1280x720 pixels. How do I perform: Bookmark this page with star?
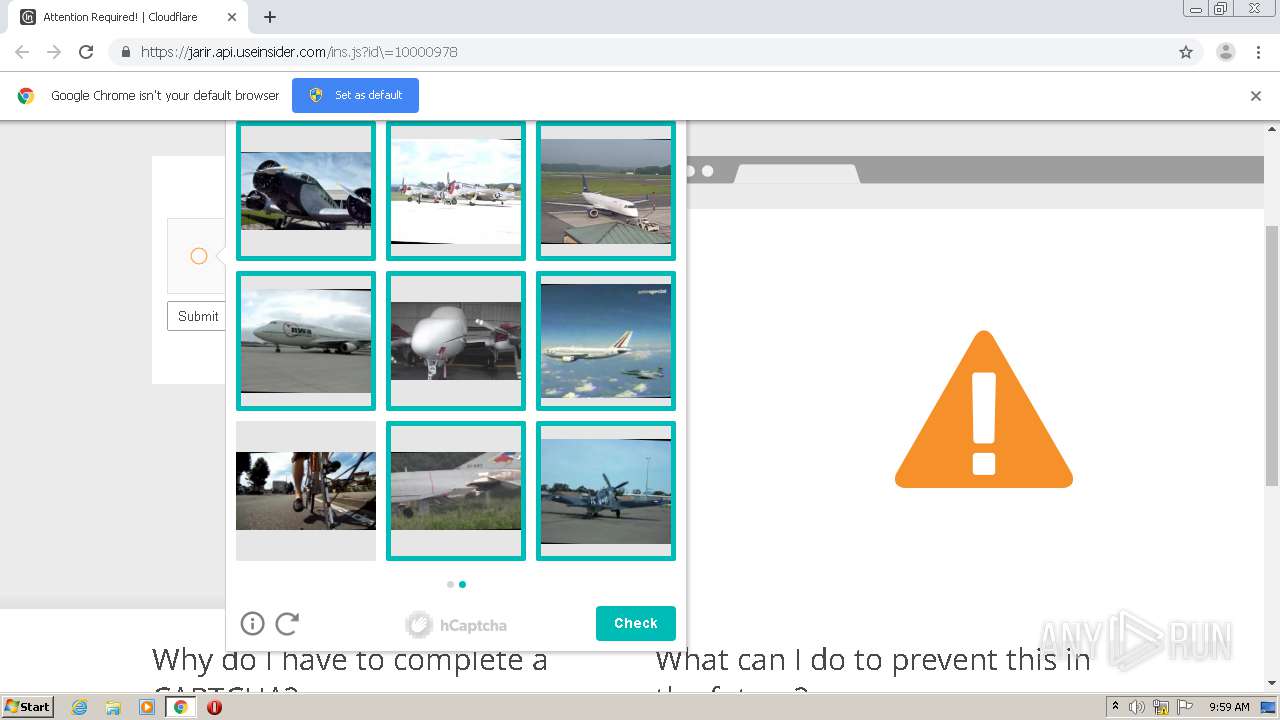1186,52
